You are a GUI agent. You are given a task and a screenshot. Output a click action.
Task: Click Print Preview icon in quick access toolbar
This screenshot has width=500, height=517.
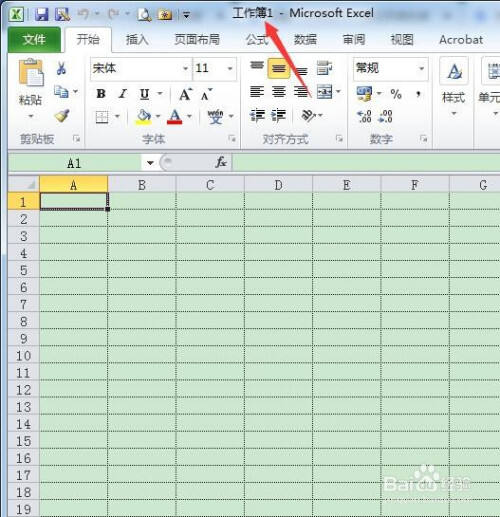[x=145, y=15]
